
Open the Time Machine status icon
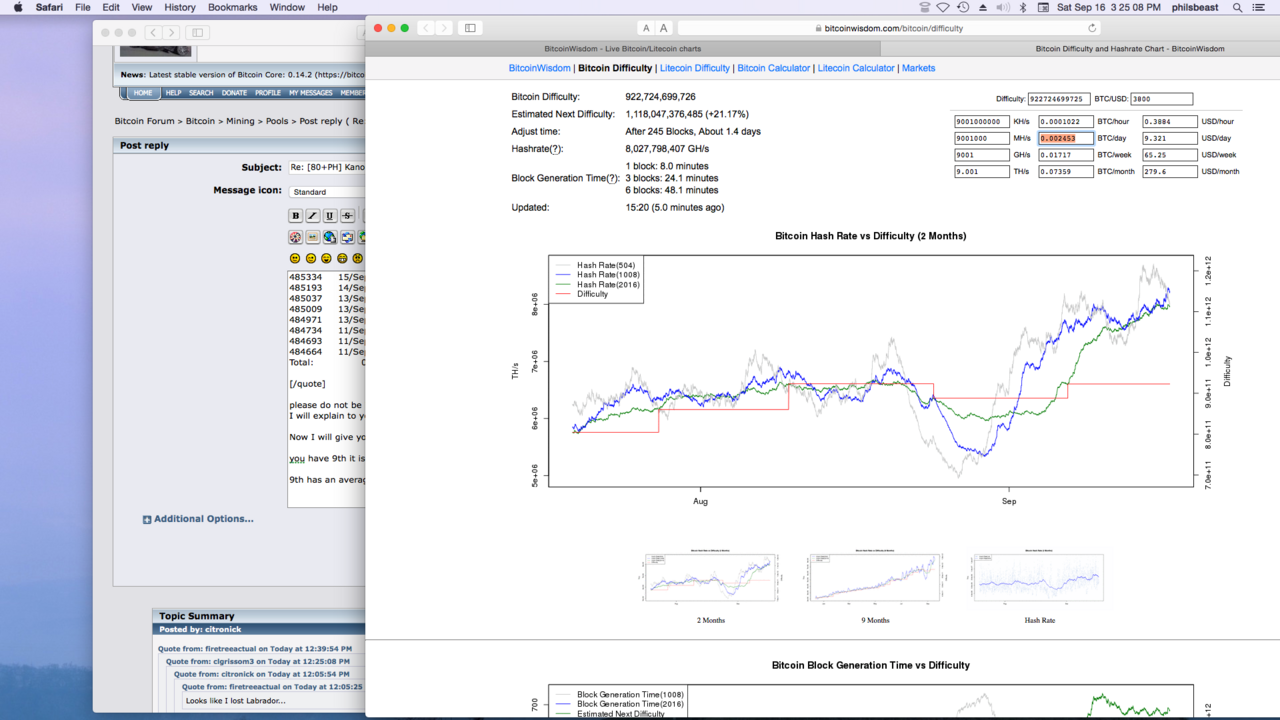tap(962, 7)
